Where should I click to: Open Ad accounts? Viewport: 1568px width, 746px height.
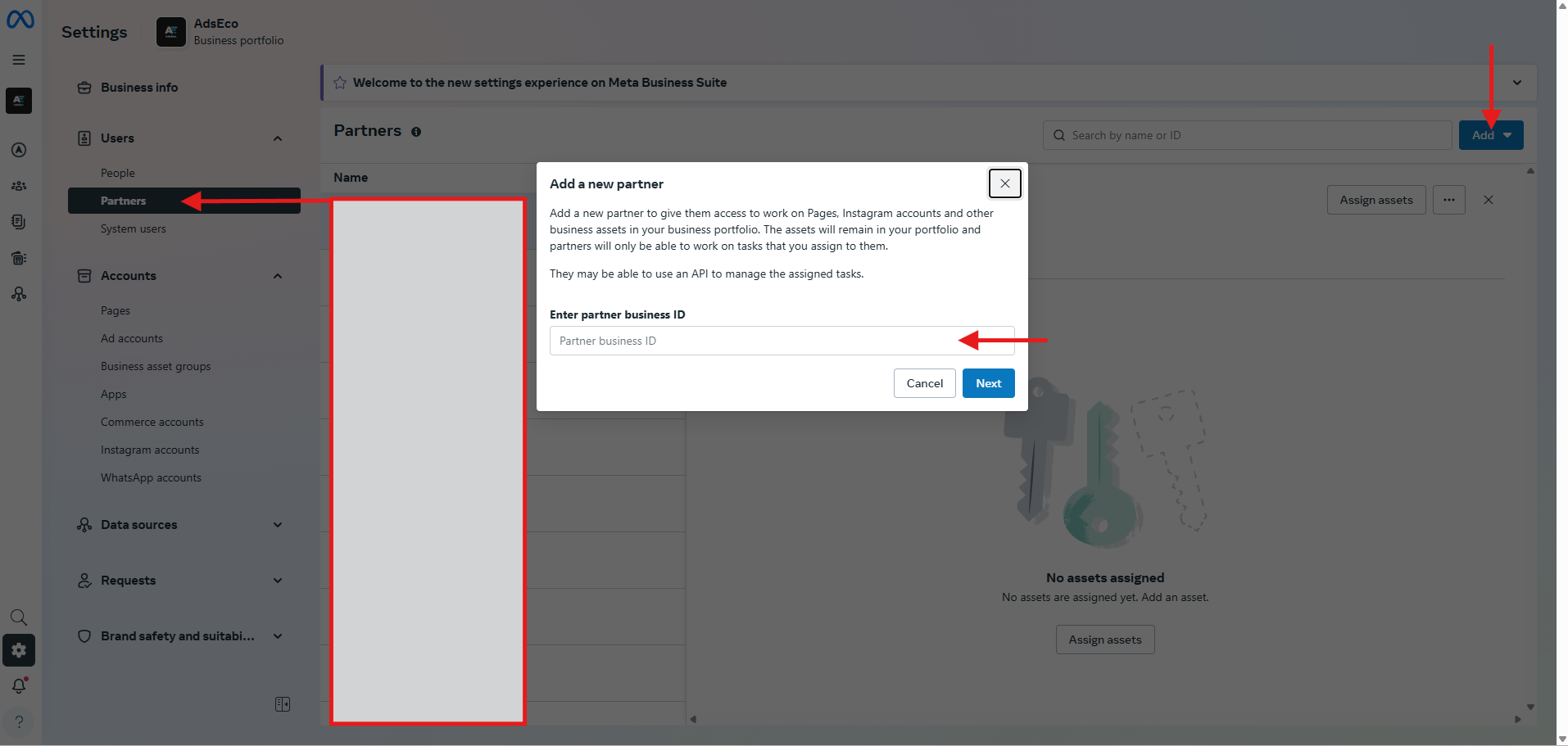click(x=132, y=338)
